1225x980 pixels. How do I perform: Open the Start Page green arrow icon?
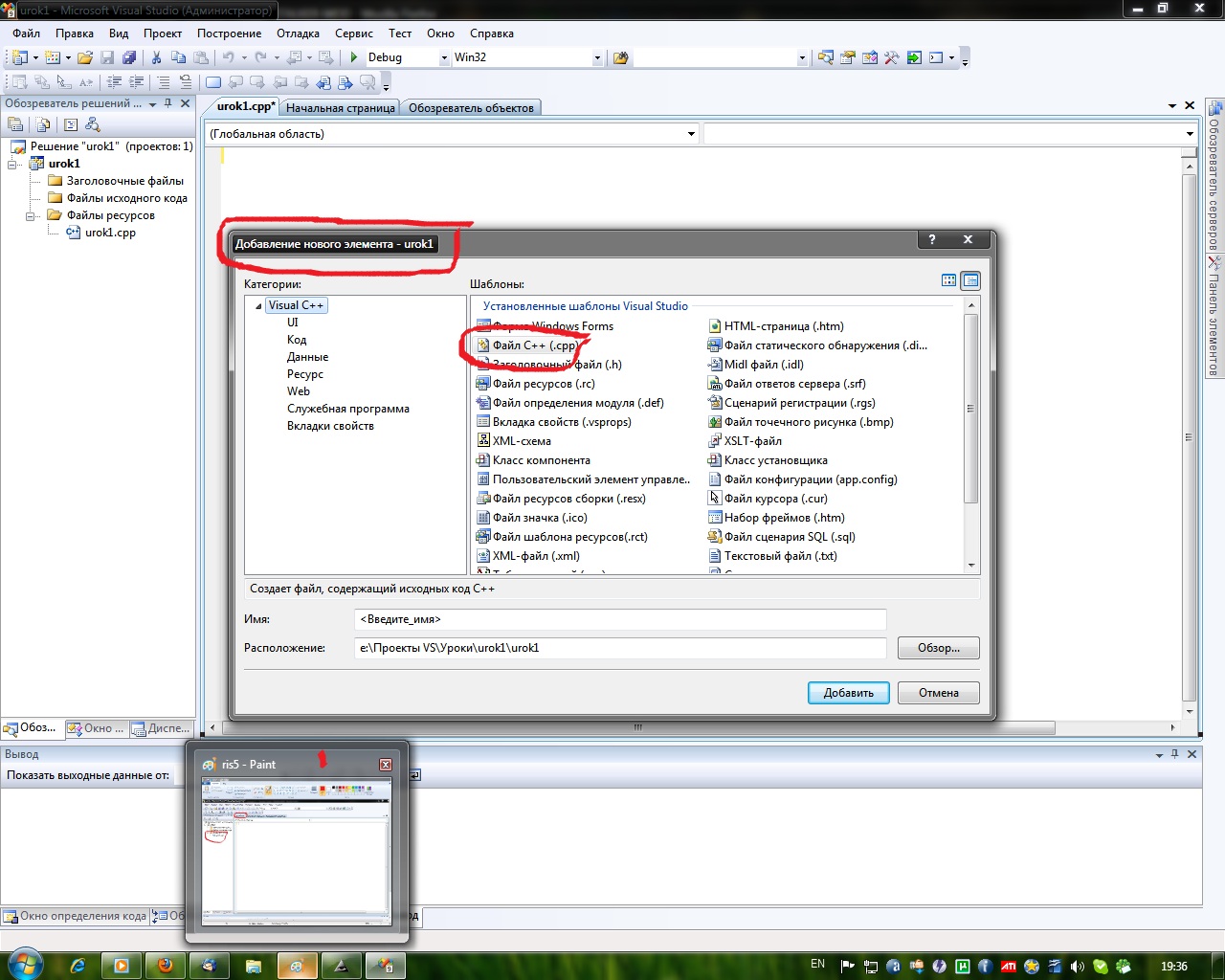point(914,57)
